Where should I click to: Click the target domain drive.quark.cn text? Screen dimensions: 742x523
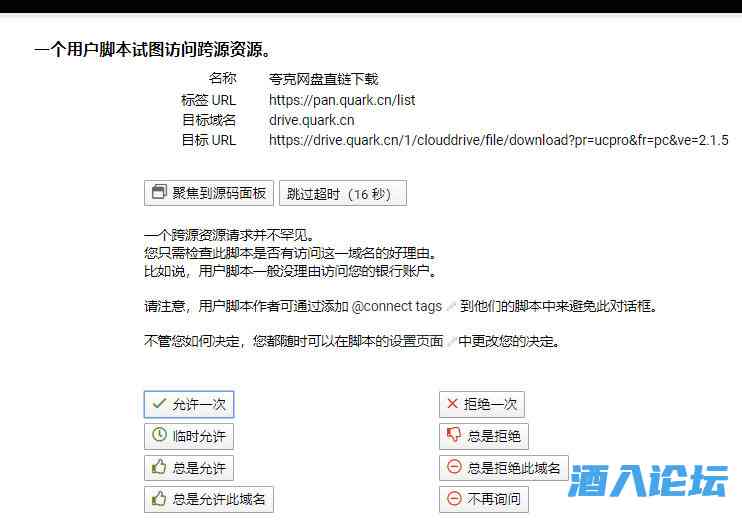[311, 120]
